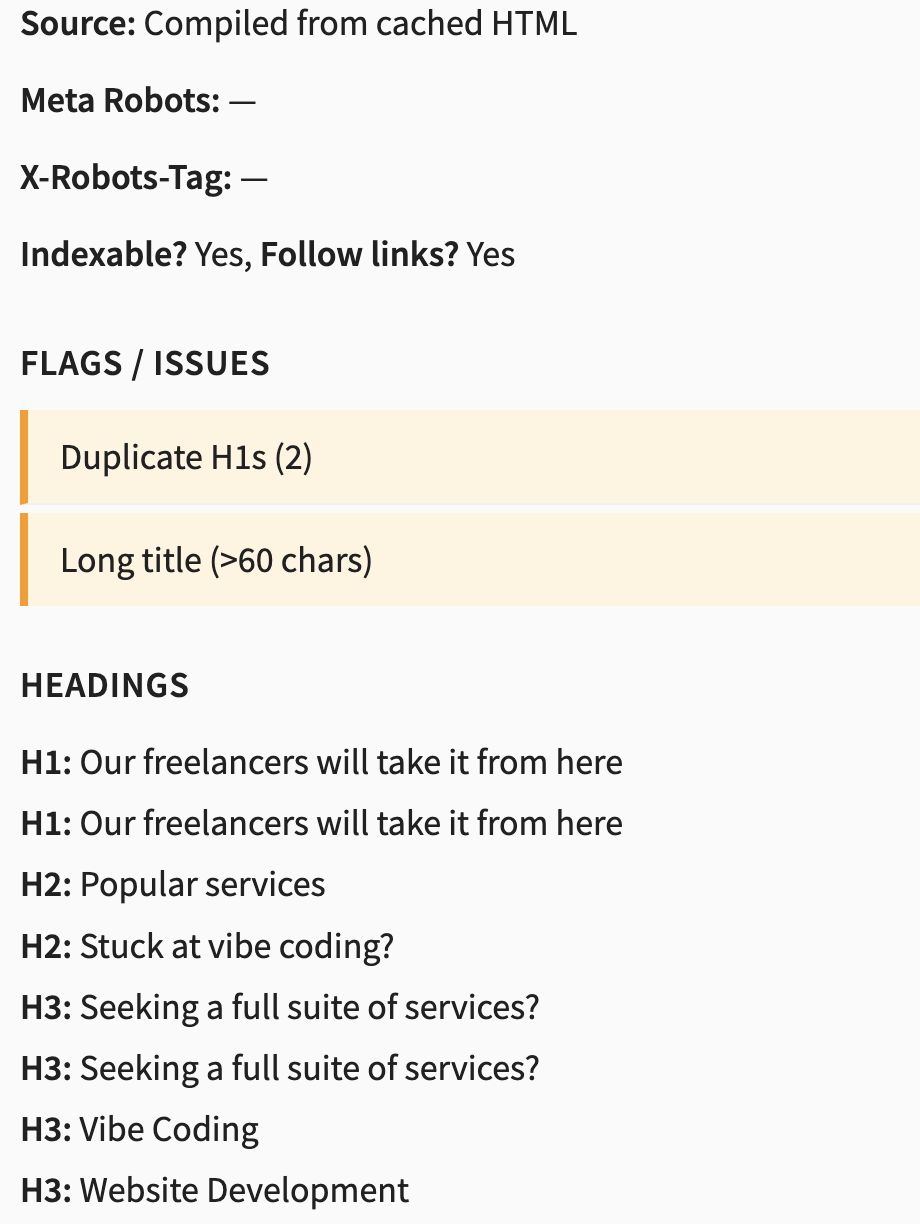Select the first H1 freelancers heading entry
Image resolution: width=920 pixels, height=1224 pixels.
click(x=322, y=763)
